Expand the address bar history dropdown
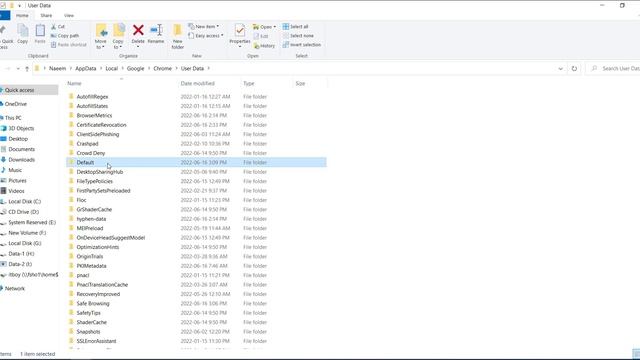 pos(560,69)
